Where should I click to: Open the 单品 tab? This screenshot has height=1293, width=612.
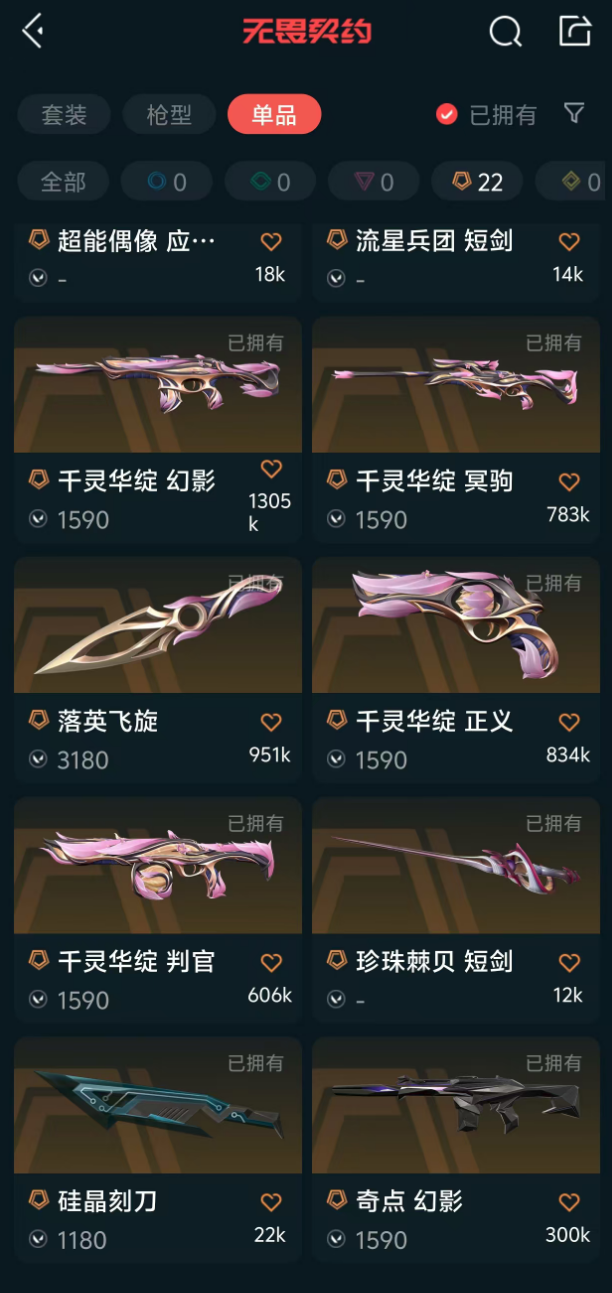(274, 115)
